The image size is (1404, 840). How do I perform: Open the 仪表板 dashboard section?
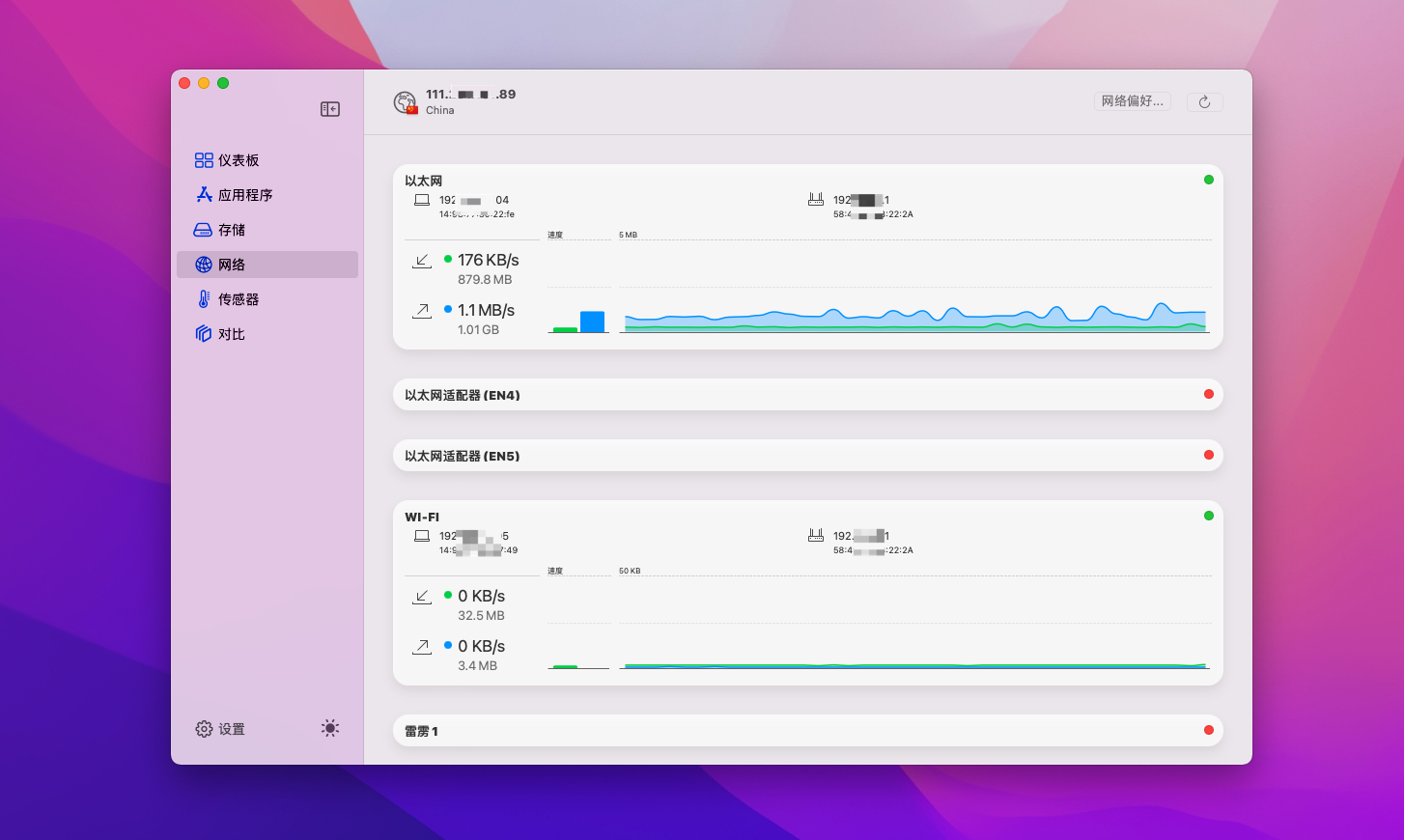(x=228, y=160)
